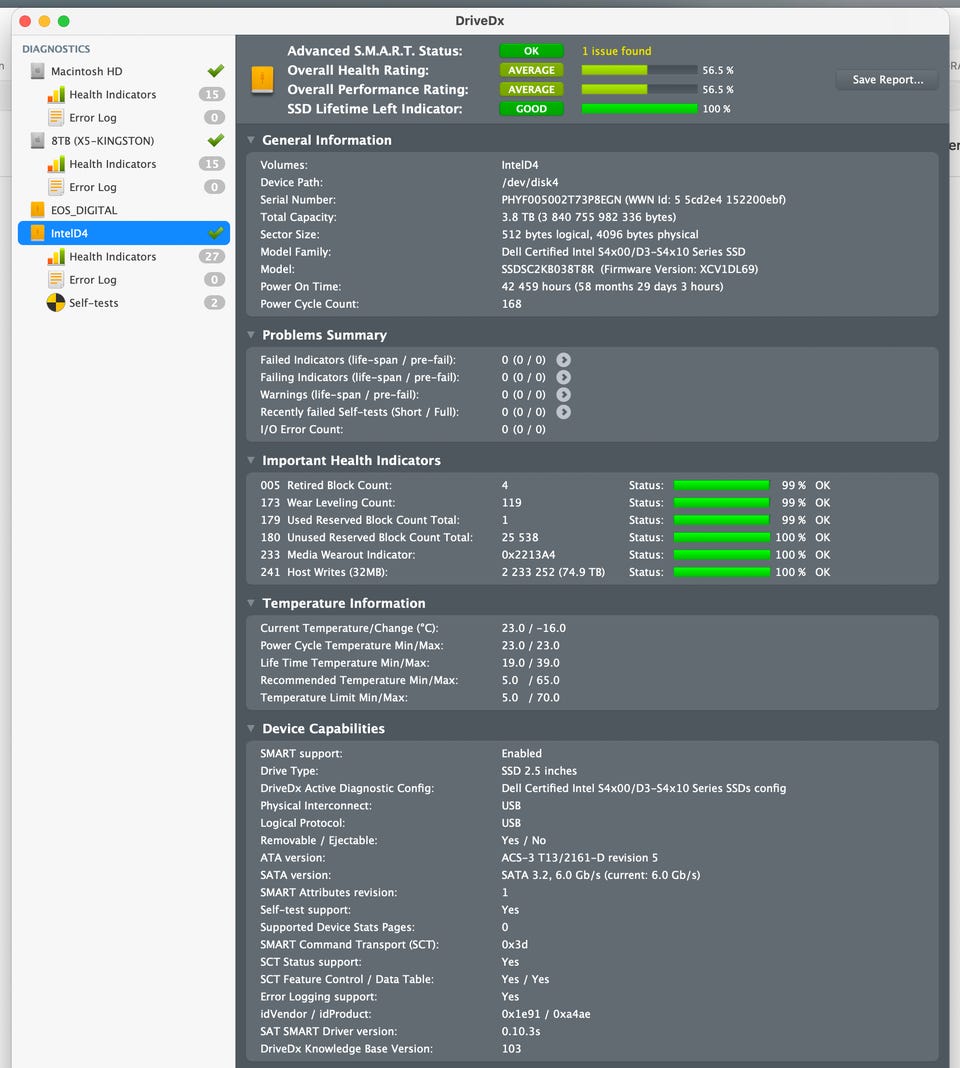Click the "/dev/disk4" device path value
Screen dimensions: 960x1068
click(x=530, y=183)
